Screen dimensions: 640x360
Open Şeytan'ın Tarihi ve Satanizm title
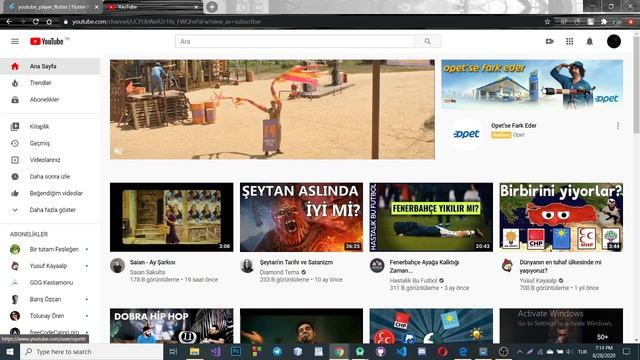point(296,262)
